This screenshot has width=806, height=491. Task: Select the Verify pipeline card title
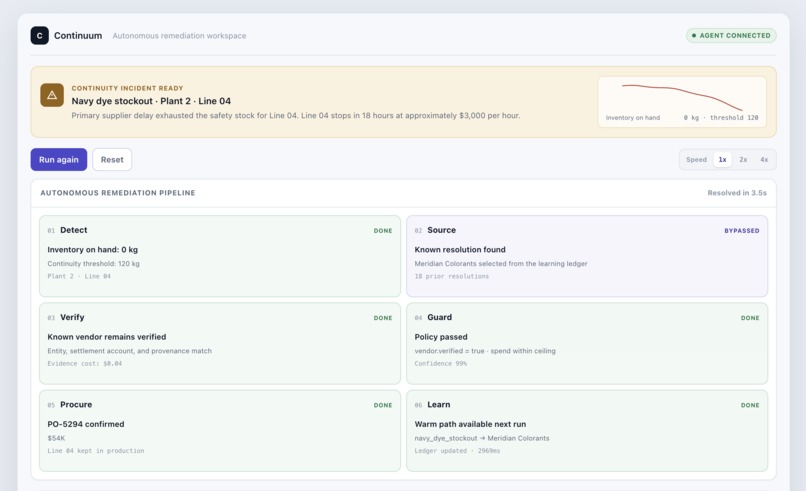coord(72,317)
